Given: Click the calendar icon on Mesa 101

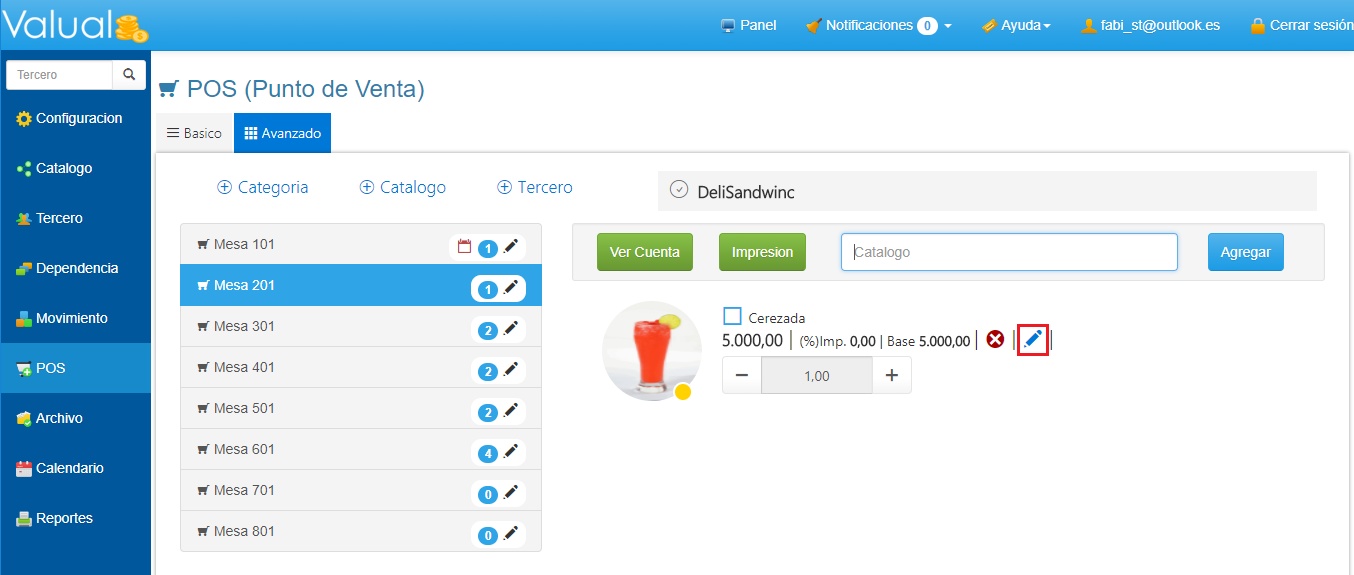Looking at the screenshot, I should 464,246.
